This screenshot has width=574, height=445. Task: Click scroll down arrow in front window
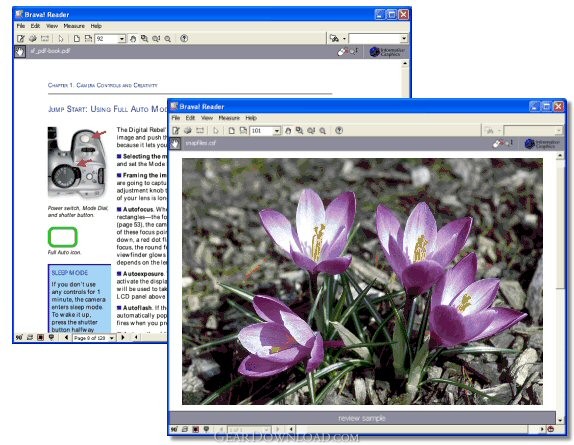560,420
